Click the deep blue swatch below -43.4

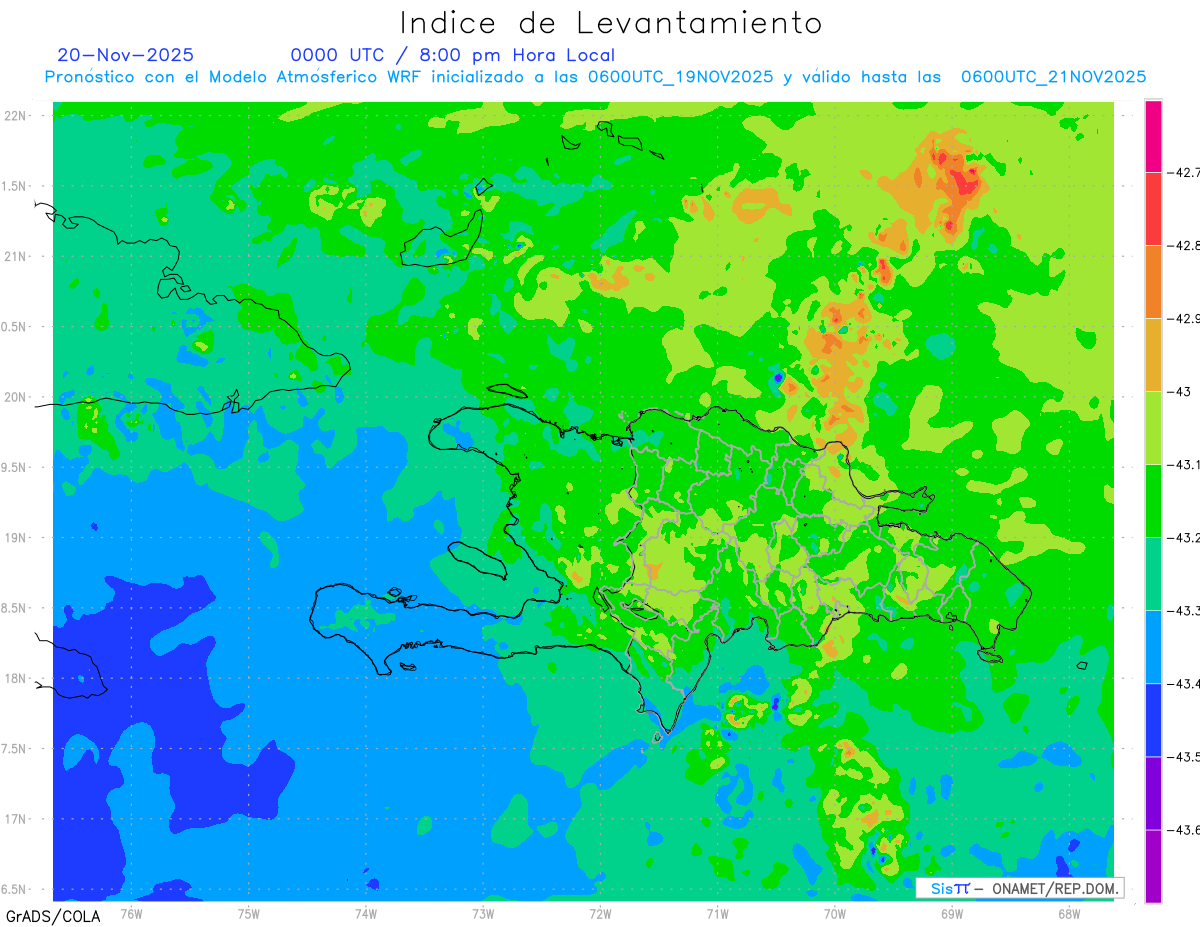point(1154,719)
